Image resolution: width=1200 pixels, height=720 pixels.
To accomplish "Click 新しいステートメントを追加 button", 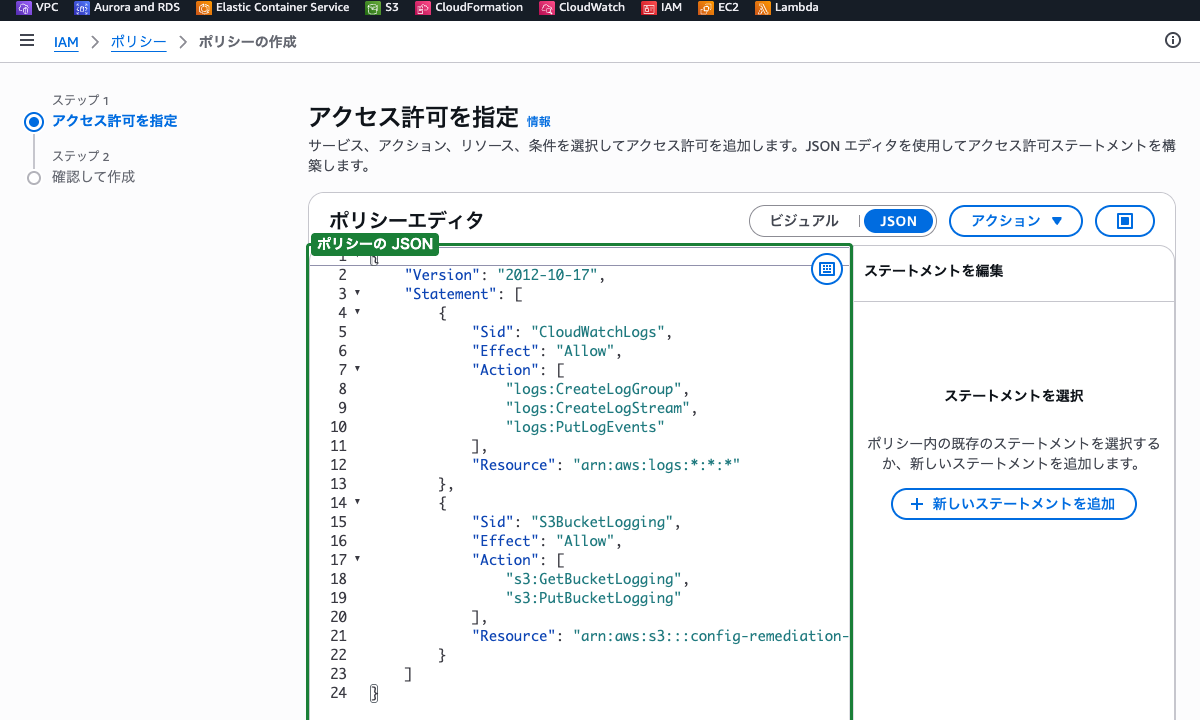I will pyautogui.click(x=1014, y=504).
